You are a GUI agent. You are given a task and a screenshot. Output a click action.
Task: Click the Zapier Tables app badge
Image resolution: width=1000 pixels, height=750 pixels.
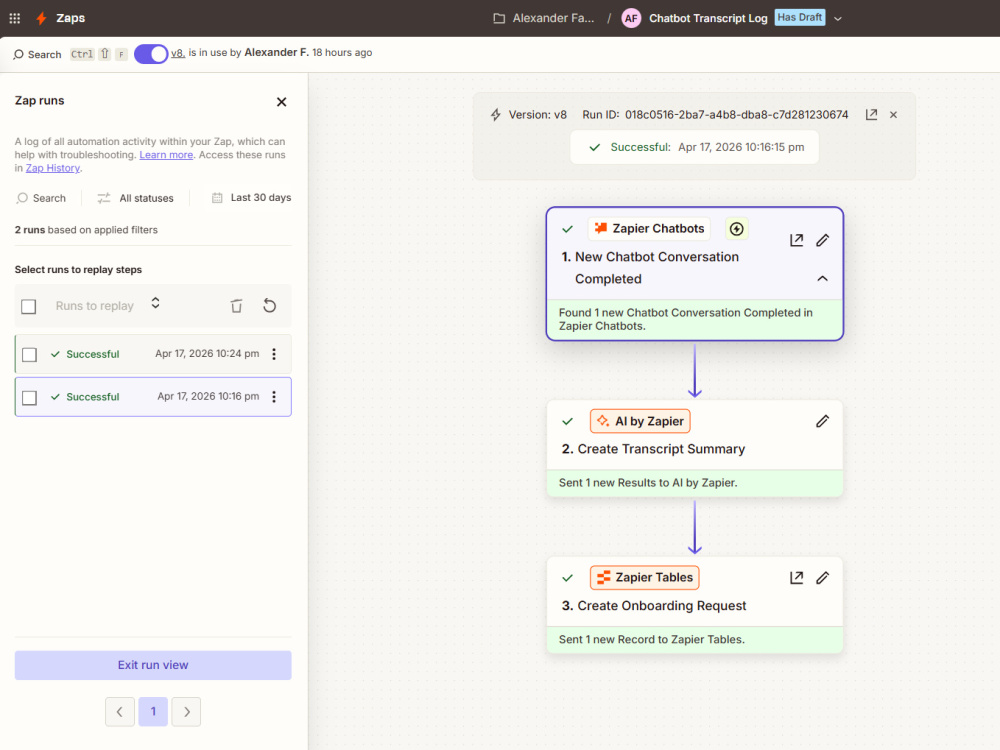(x=645, y=577)
